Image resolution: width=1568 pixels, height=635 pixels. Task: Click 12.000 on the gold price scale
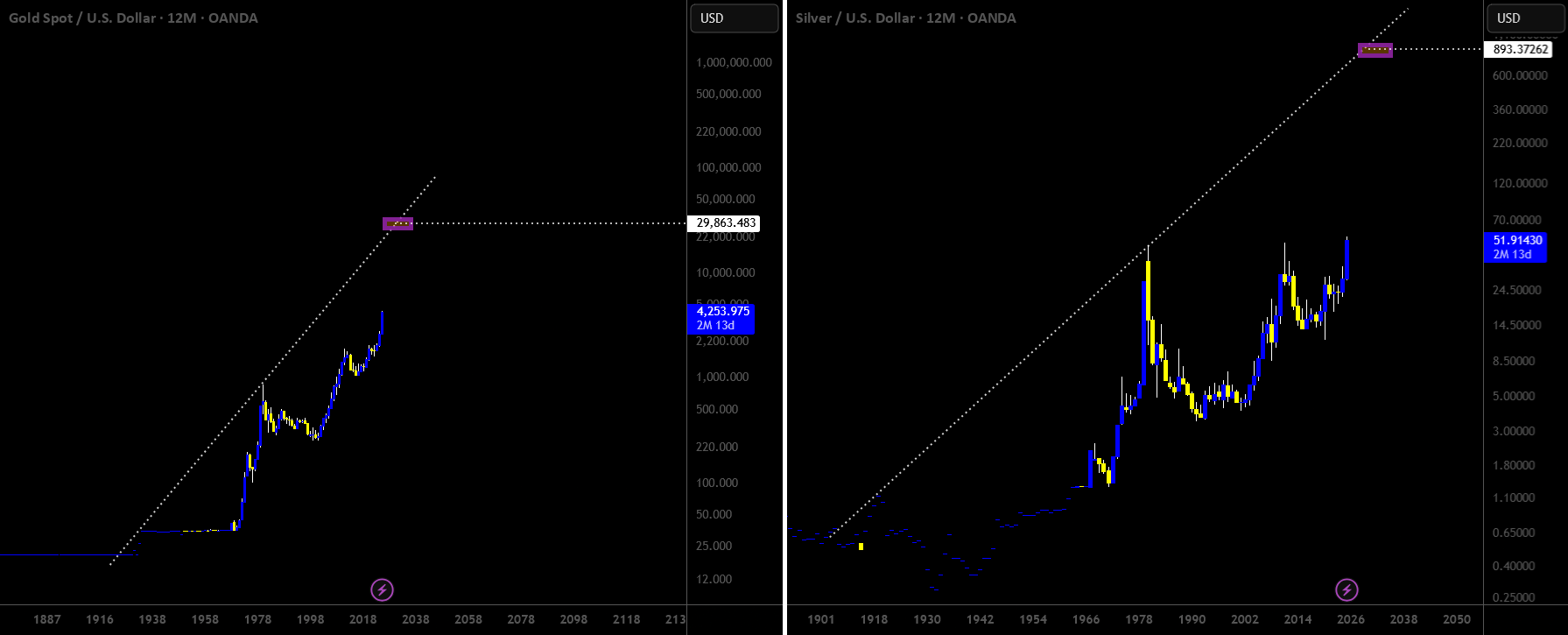(x=714, y=579)
